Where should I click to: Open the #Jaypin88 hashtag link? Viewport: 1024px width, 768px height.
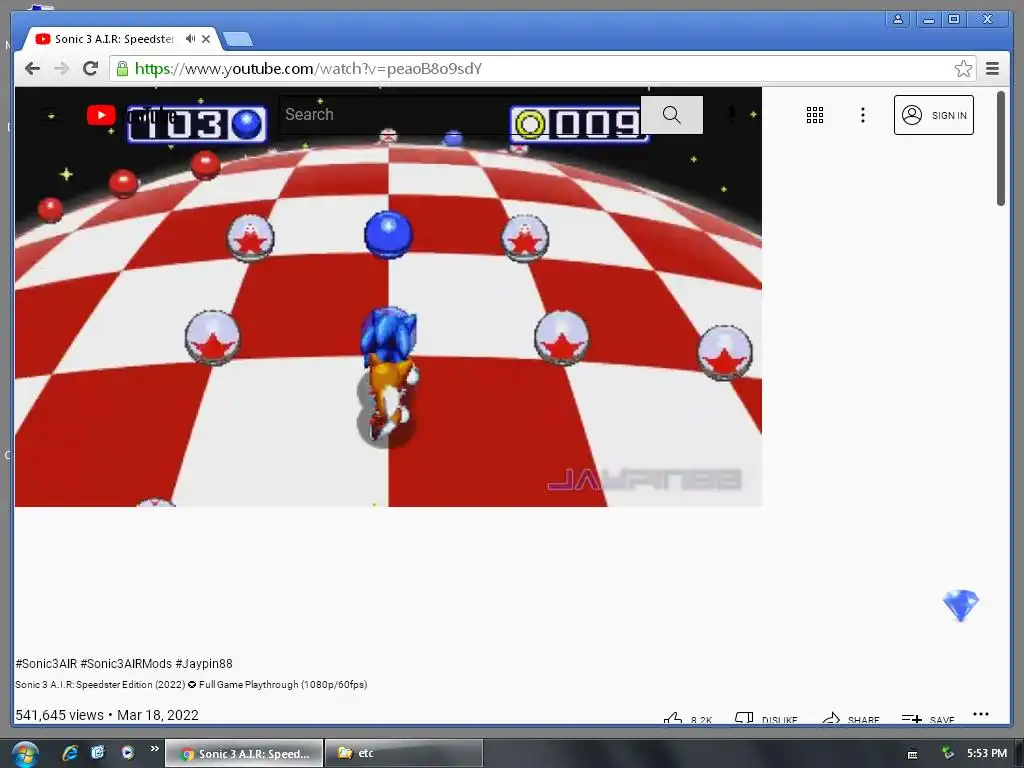pyautogui.click(x=204, y=664)
